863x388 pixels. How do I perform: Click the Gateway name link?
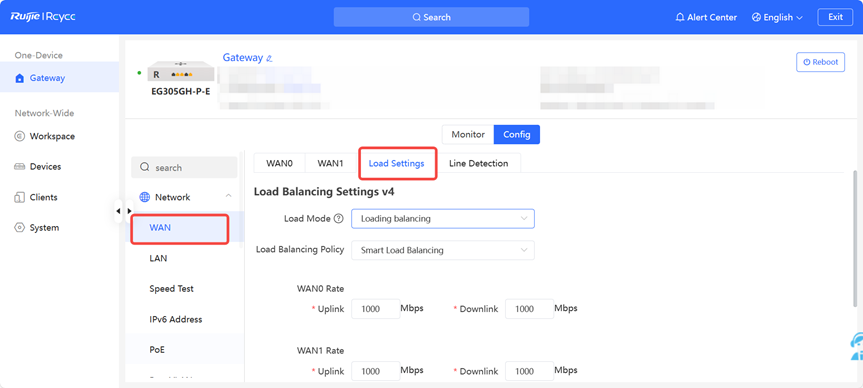point(243,58)
